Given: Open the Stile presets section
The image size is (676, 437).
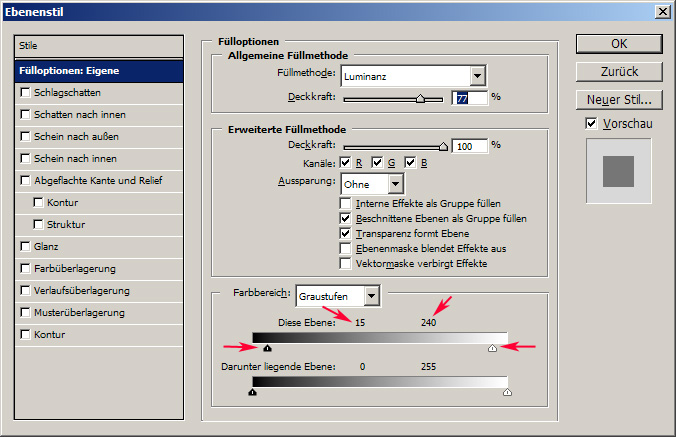Looking at the screenshot, I should [x=99, y=46].
